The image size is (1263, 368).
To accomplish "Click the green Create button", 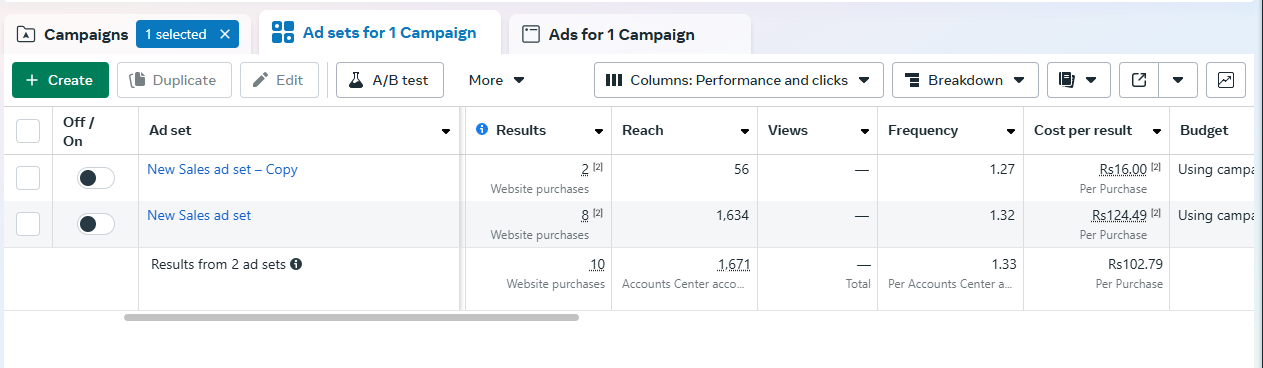I will click(x=59, y=80).
